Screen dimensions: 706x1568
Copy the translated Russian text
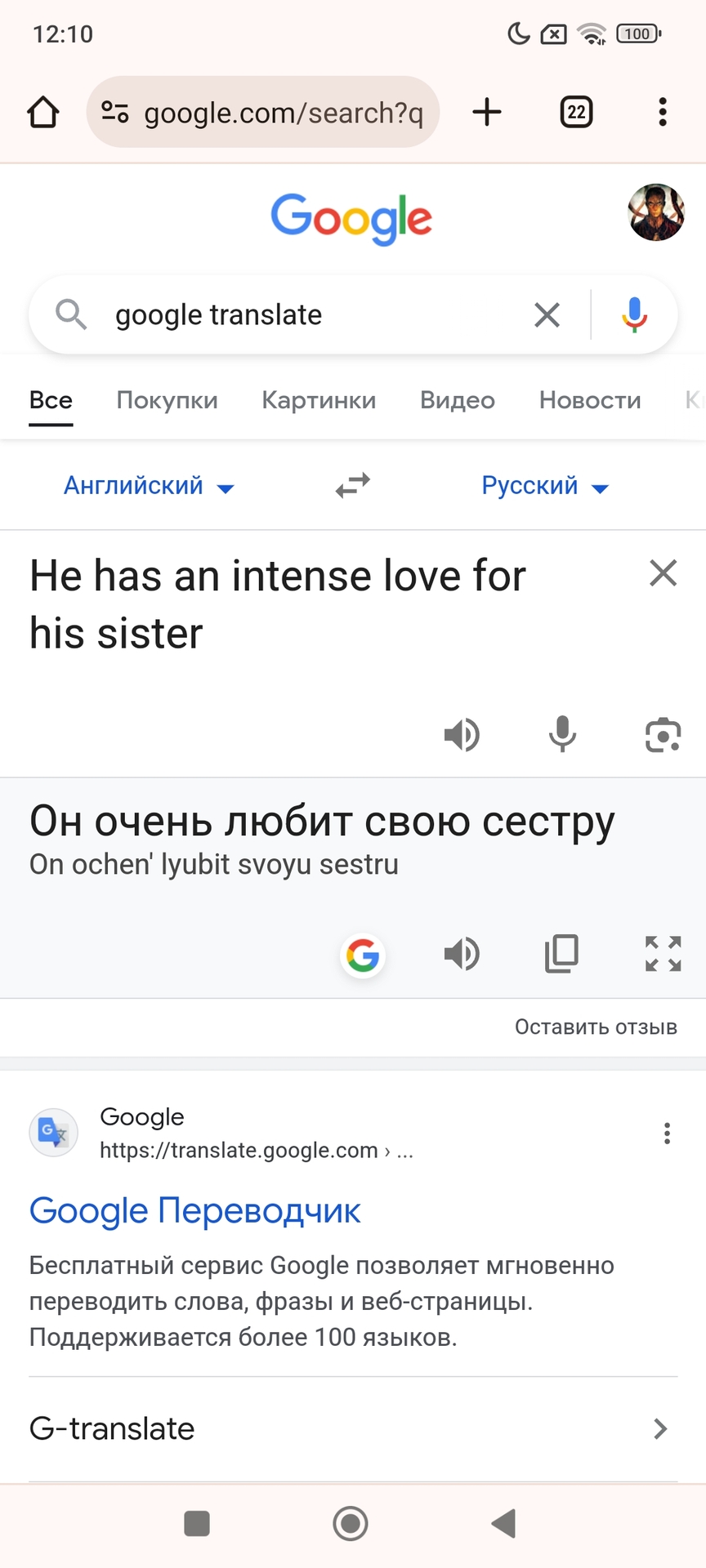click(561, 954)
